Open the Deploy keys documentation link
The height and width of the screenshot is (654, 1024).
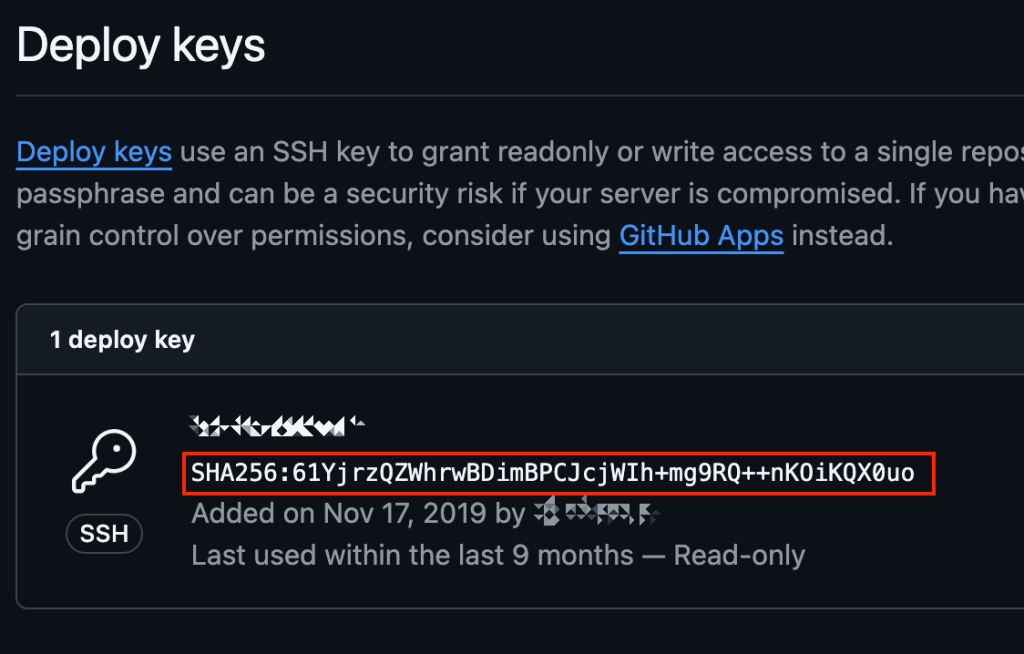point(93,152)
